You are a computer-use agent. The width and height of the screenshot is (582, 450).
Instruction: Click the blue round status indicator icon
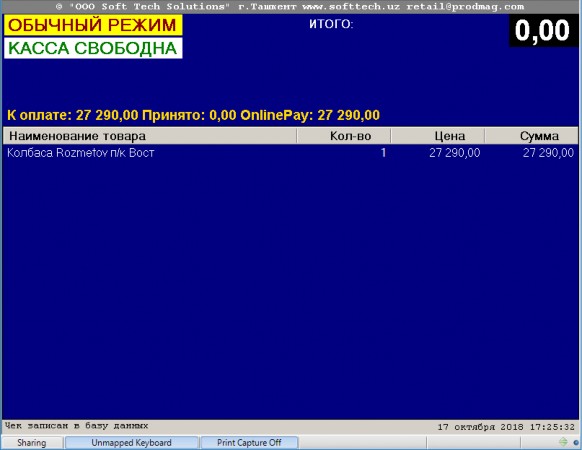click(576, 443)
